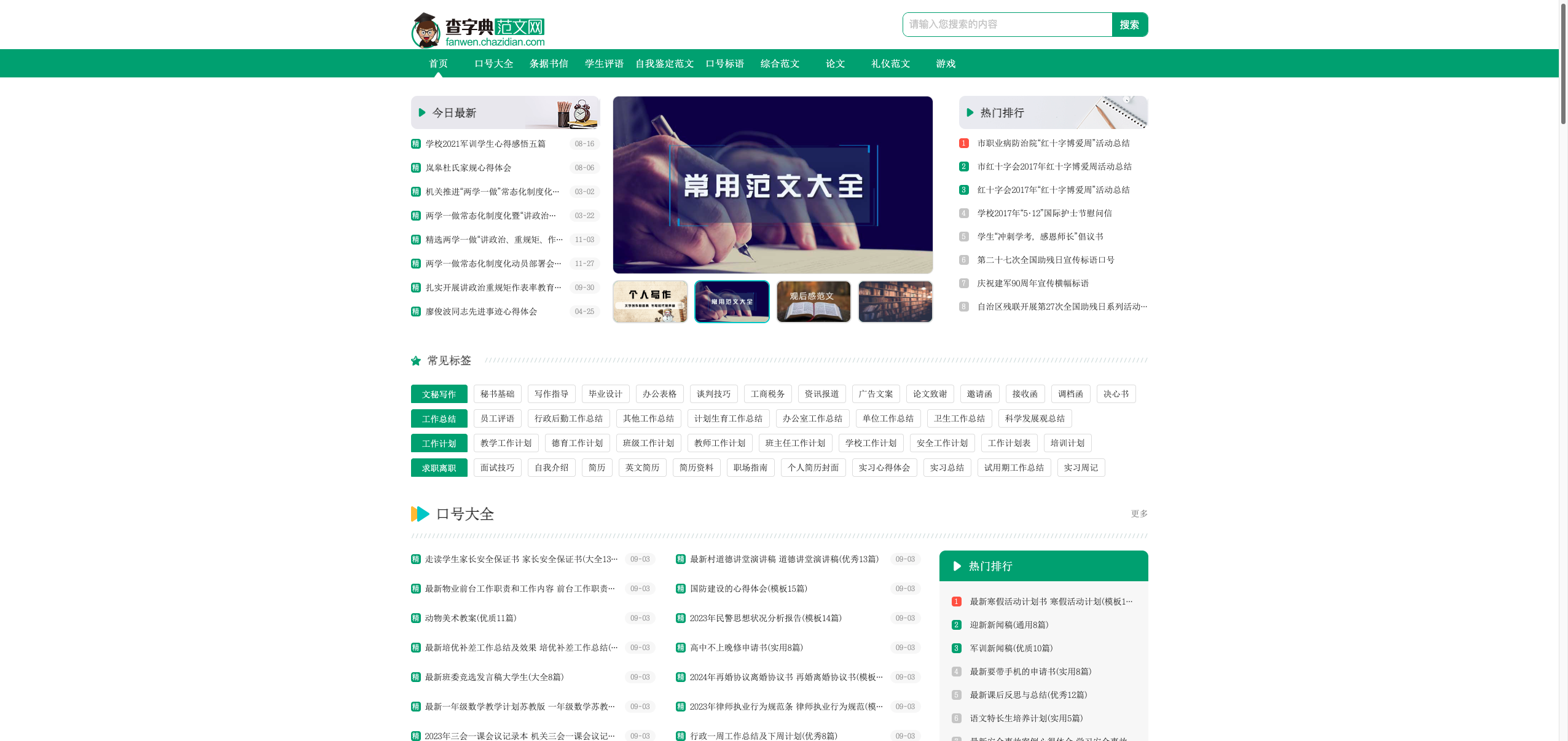Open 更多 link in 口号大全 section
The image size is (1568, 741).
click(x=1139, y=514)
